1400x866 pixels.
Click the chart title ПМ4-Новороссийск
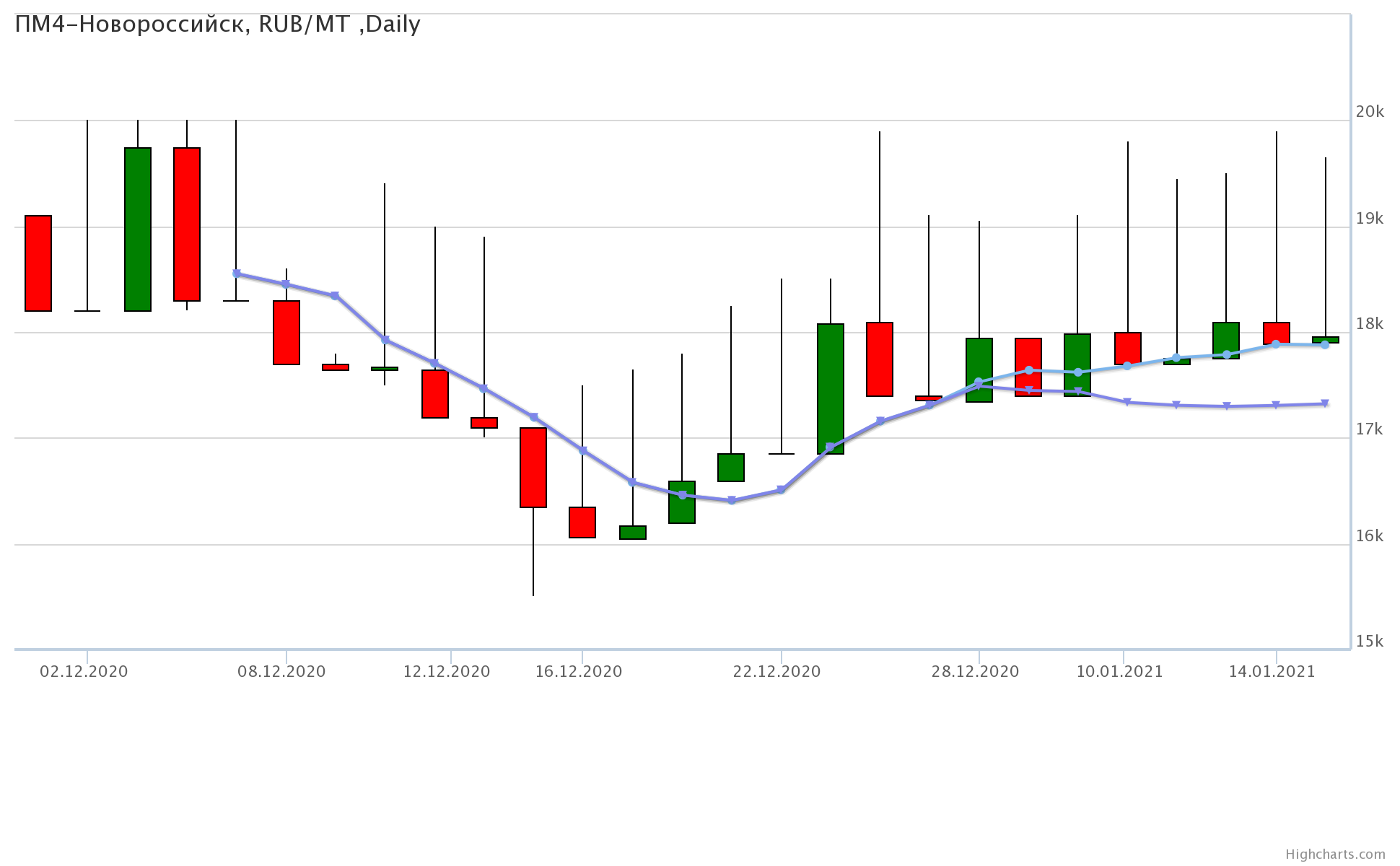[217, 25]
